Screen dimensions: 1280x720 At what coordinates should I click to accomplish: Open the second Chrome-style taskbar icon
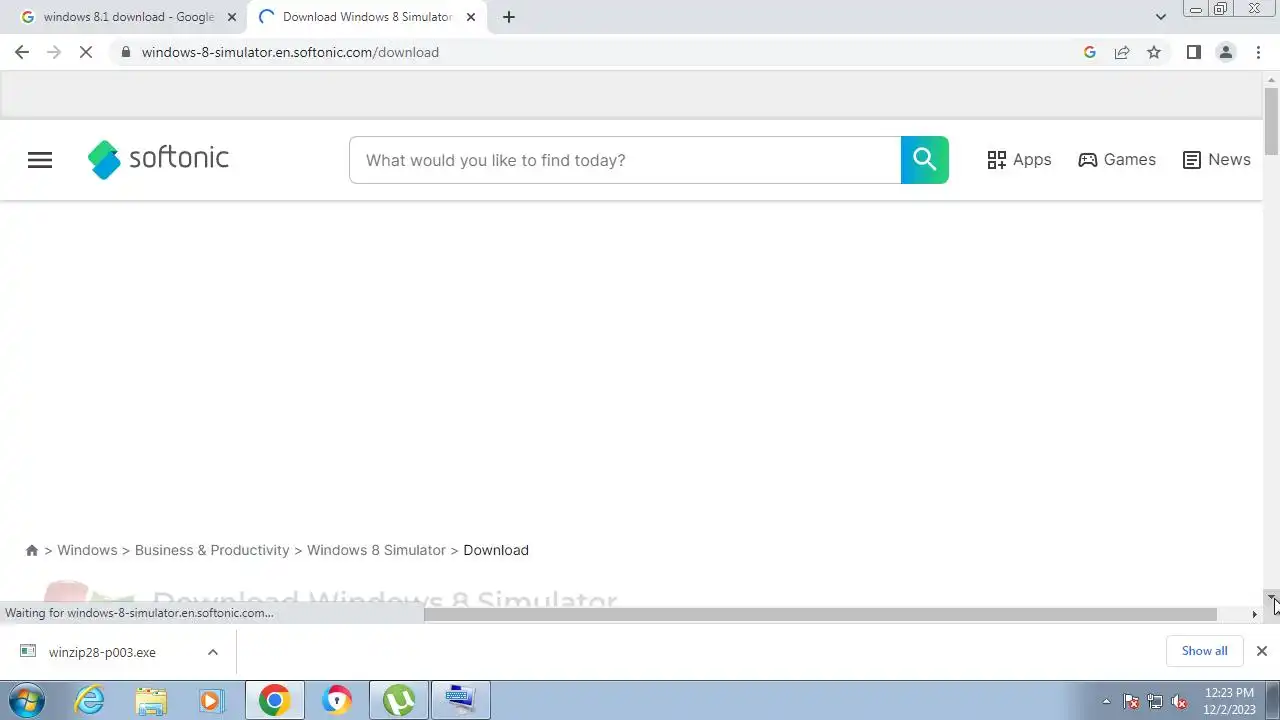pos(337,700)
